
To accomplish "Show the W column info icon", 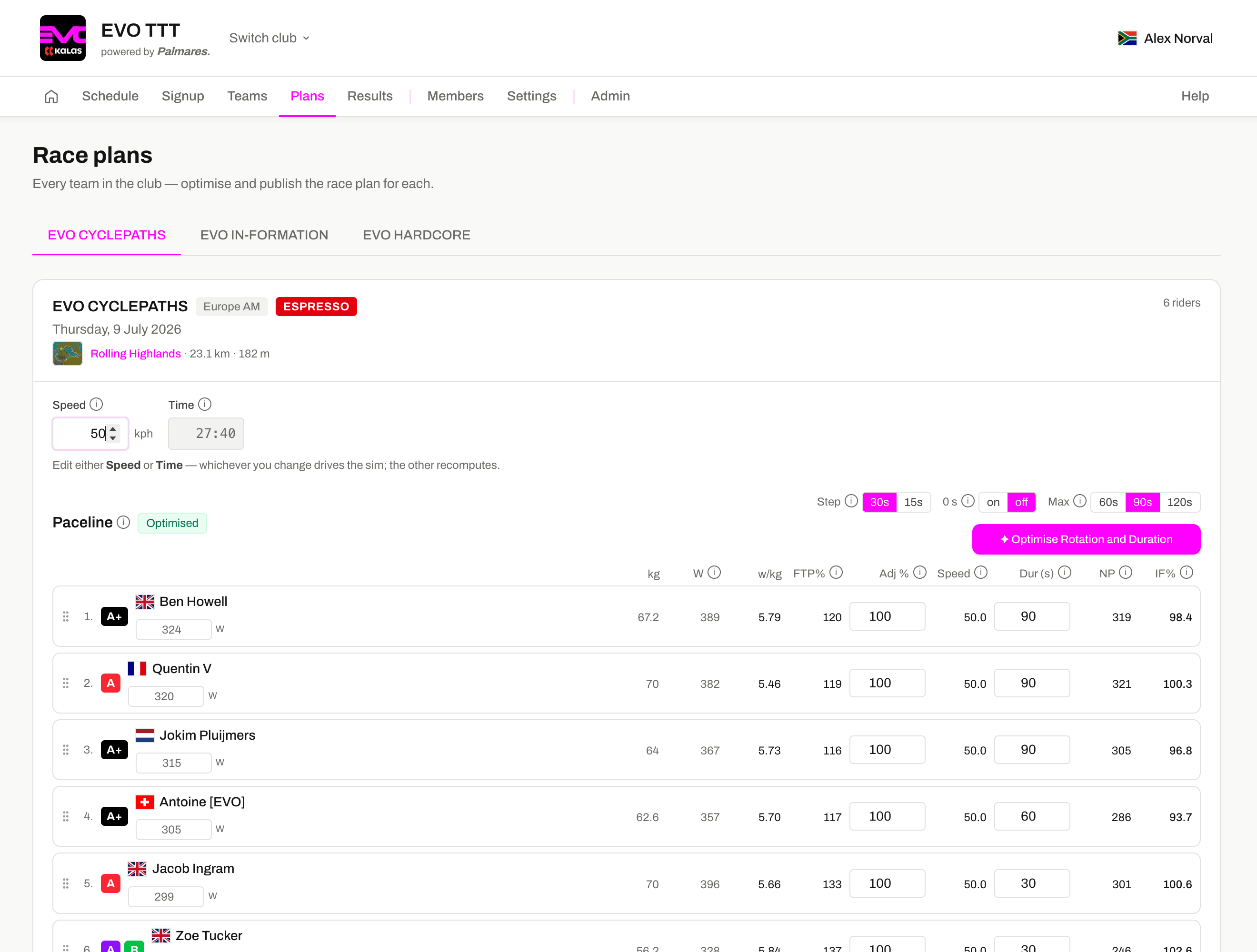I will [714, 572].
